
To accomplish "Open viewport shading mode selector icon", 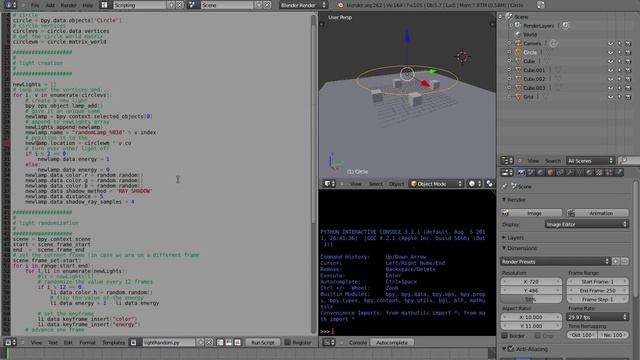I will coord(475,184).
